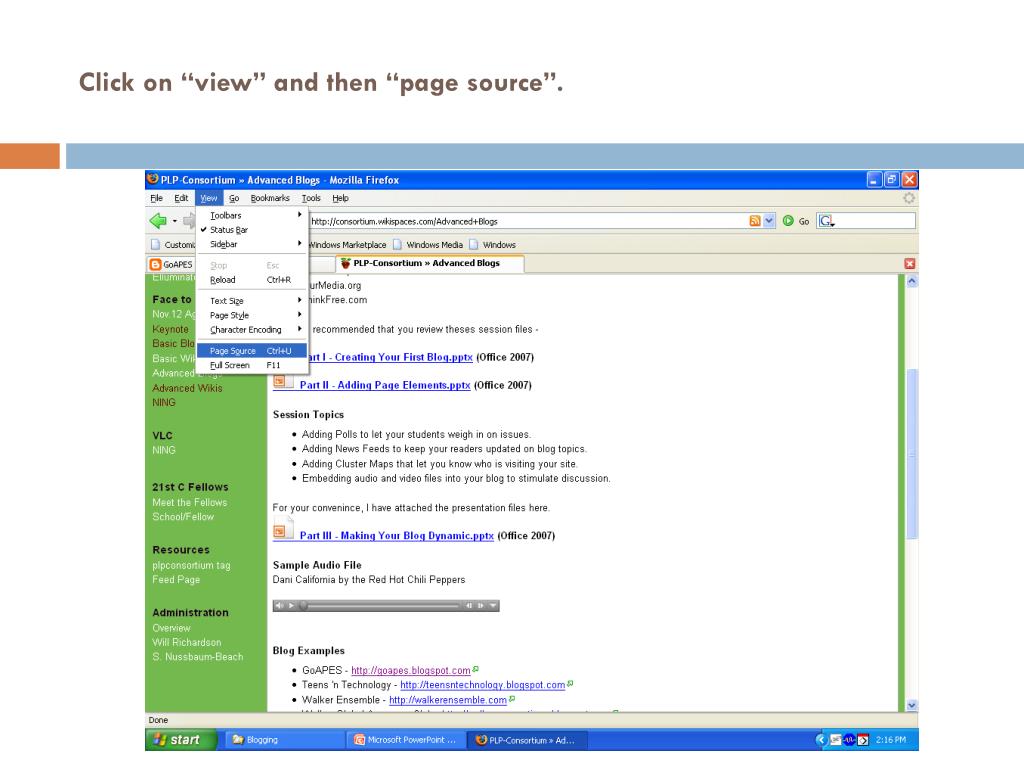The image size is (1024, 768).
Task: Click the plpconsortium tag sidebar link
Action: [x=191, y=566]
